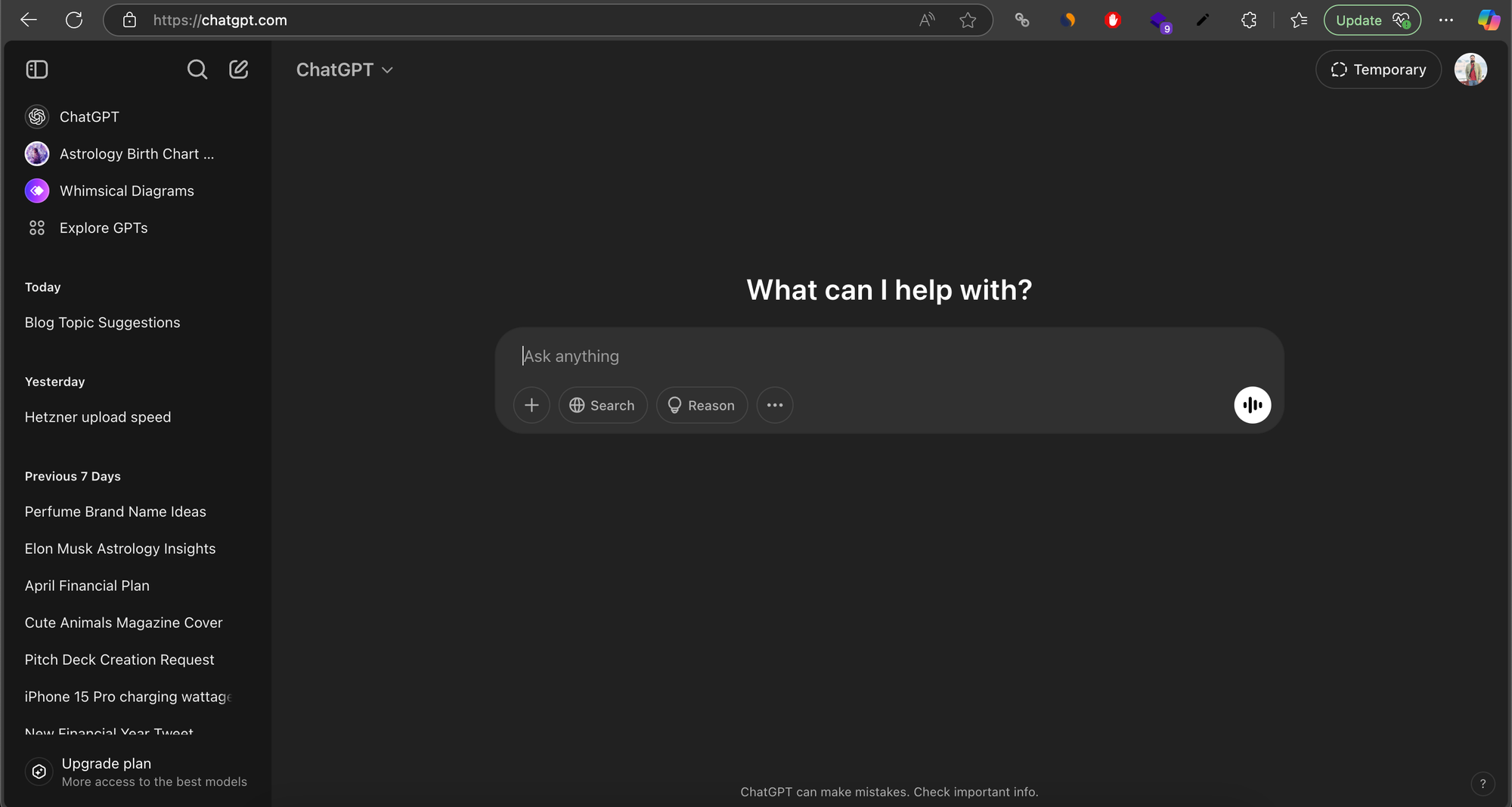
Task: Click the Explore GPTs link
Action: click(x=104, y=228)
